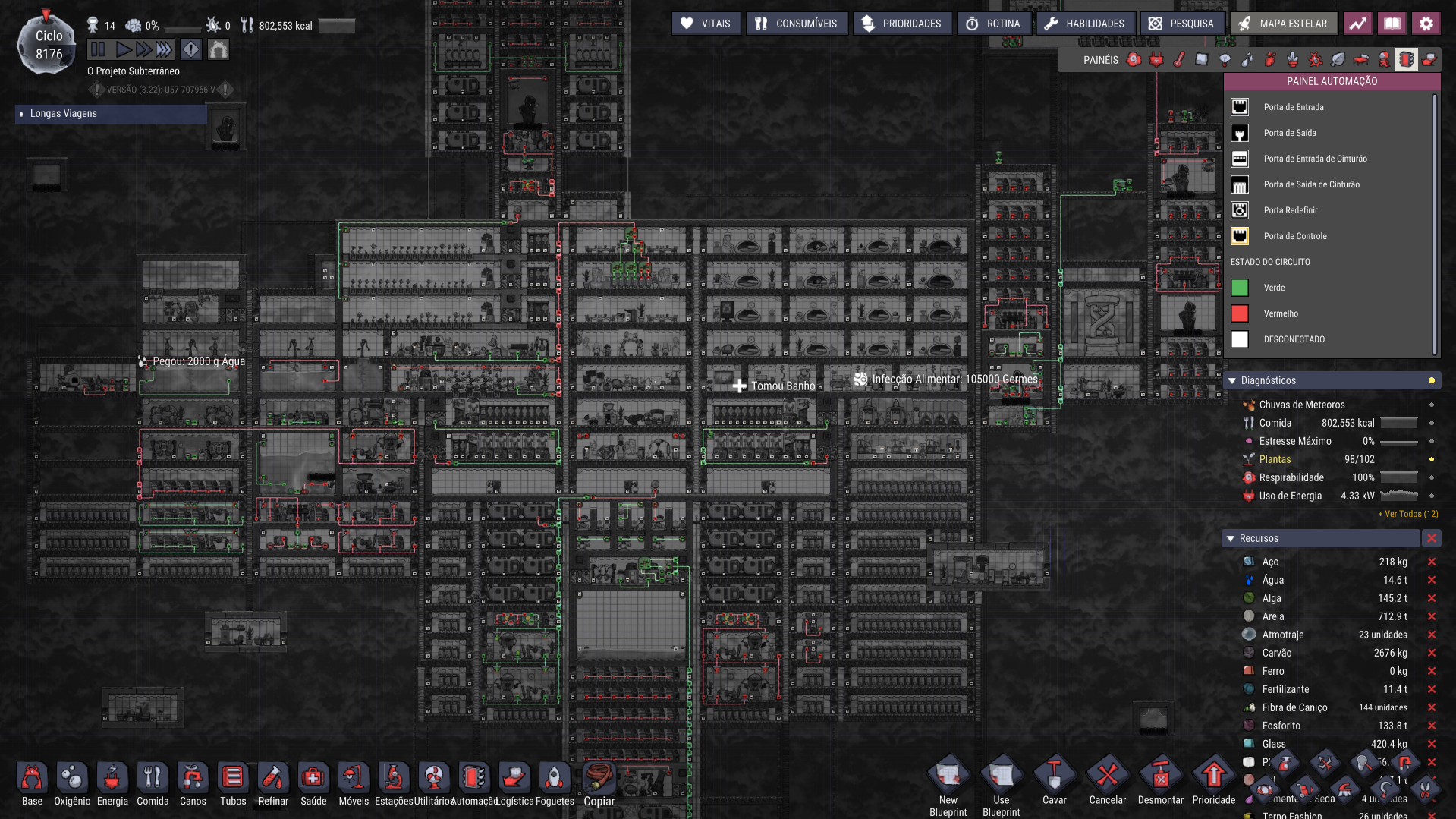Show the Exosuit overlay icon
The width and height of the screenshot is (1456, 819).
click(x=1384, y=59)
